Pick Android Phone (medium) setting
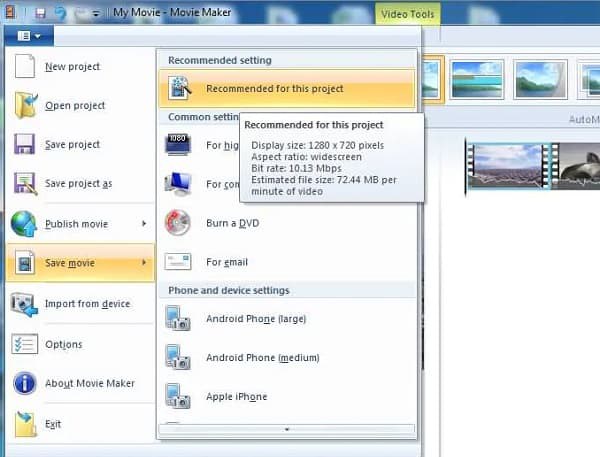Viewport: 600px width, 457px height. point(287,357)
